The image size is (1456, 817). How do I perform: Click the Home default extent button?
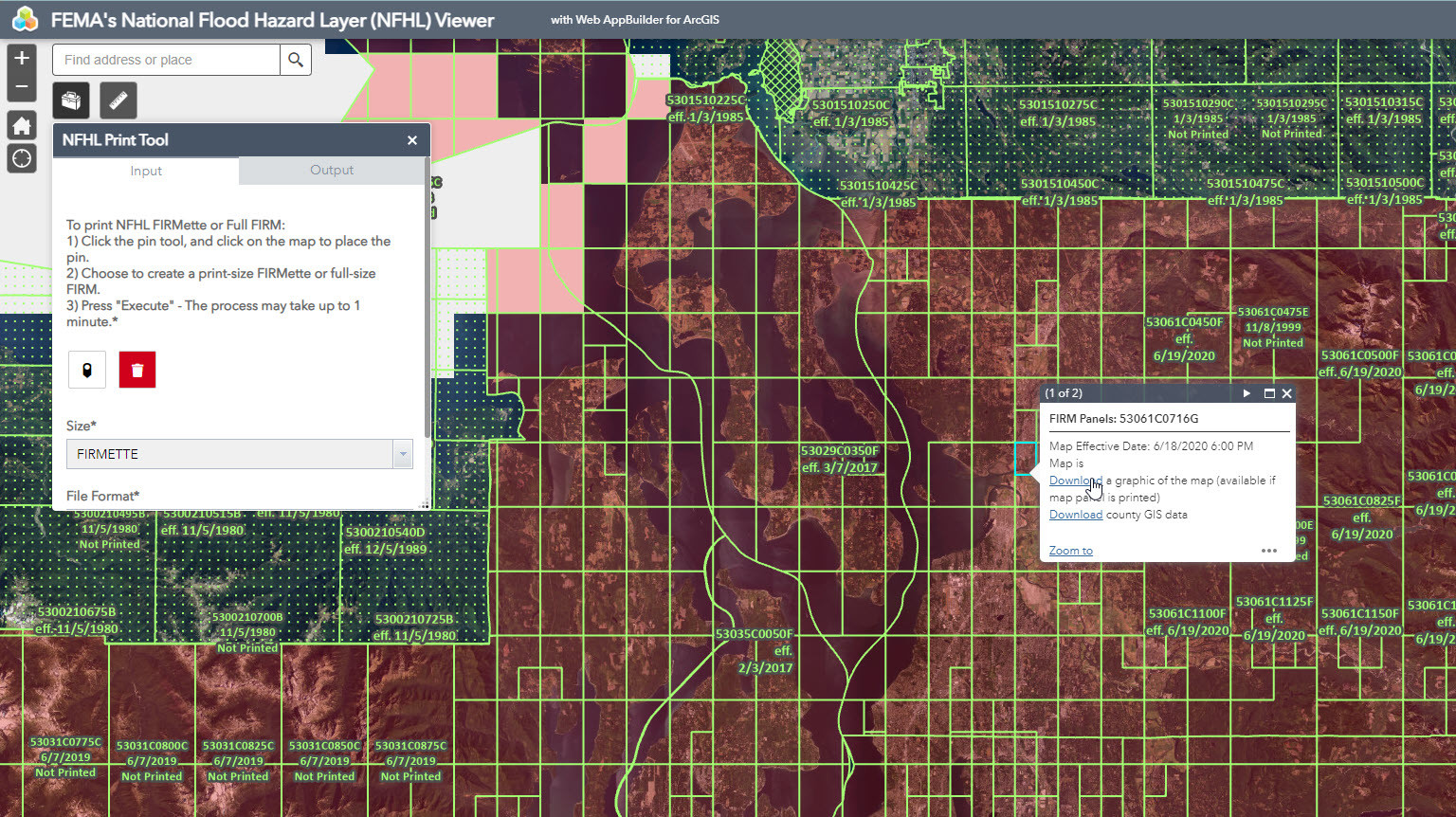(22, 126)
